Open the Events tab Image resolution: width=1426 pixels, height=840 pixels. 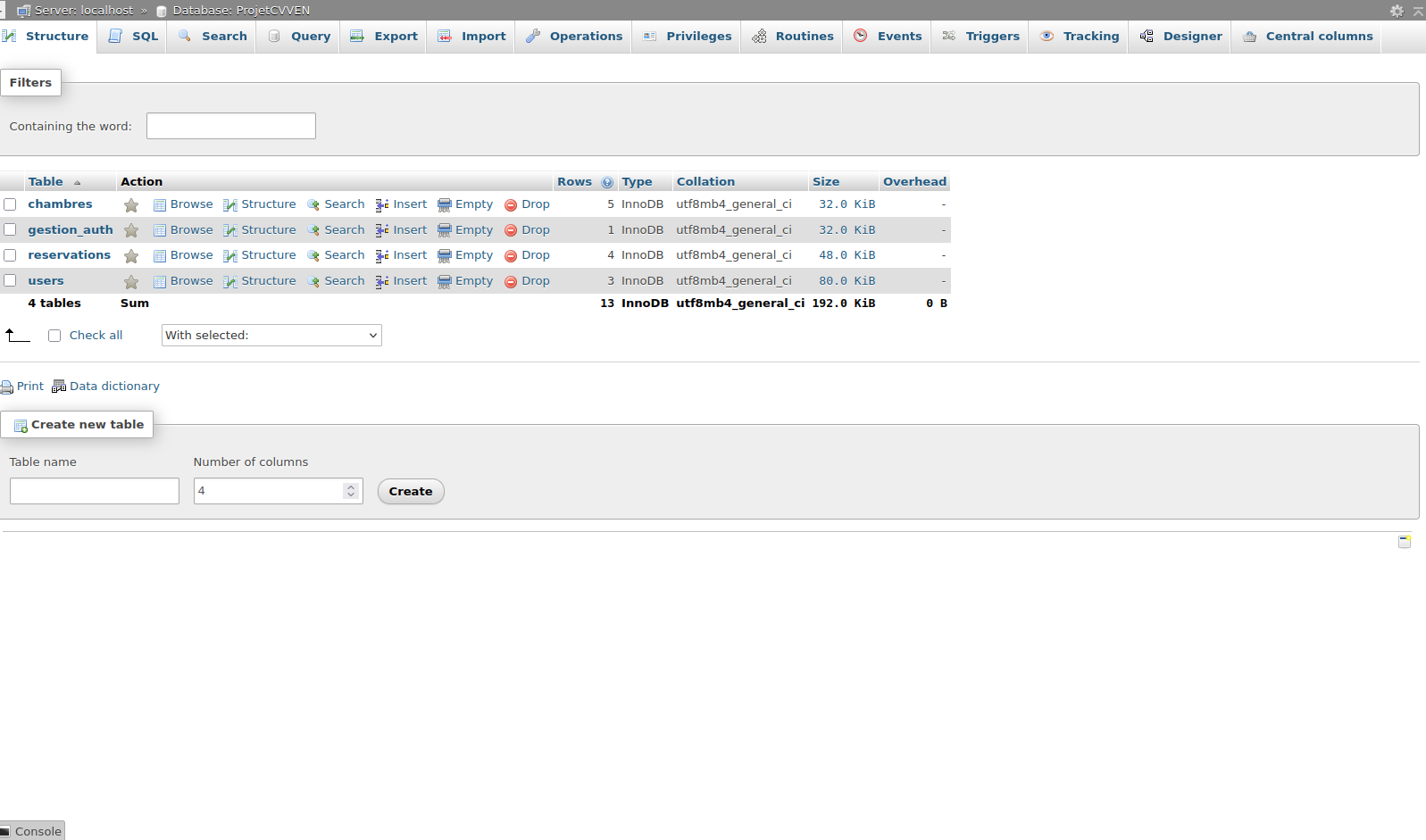coord(888,37)
